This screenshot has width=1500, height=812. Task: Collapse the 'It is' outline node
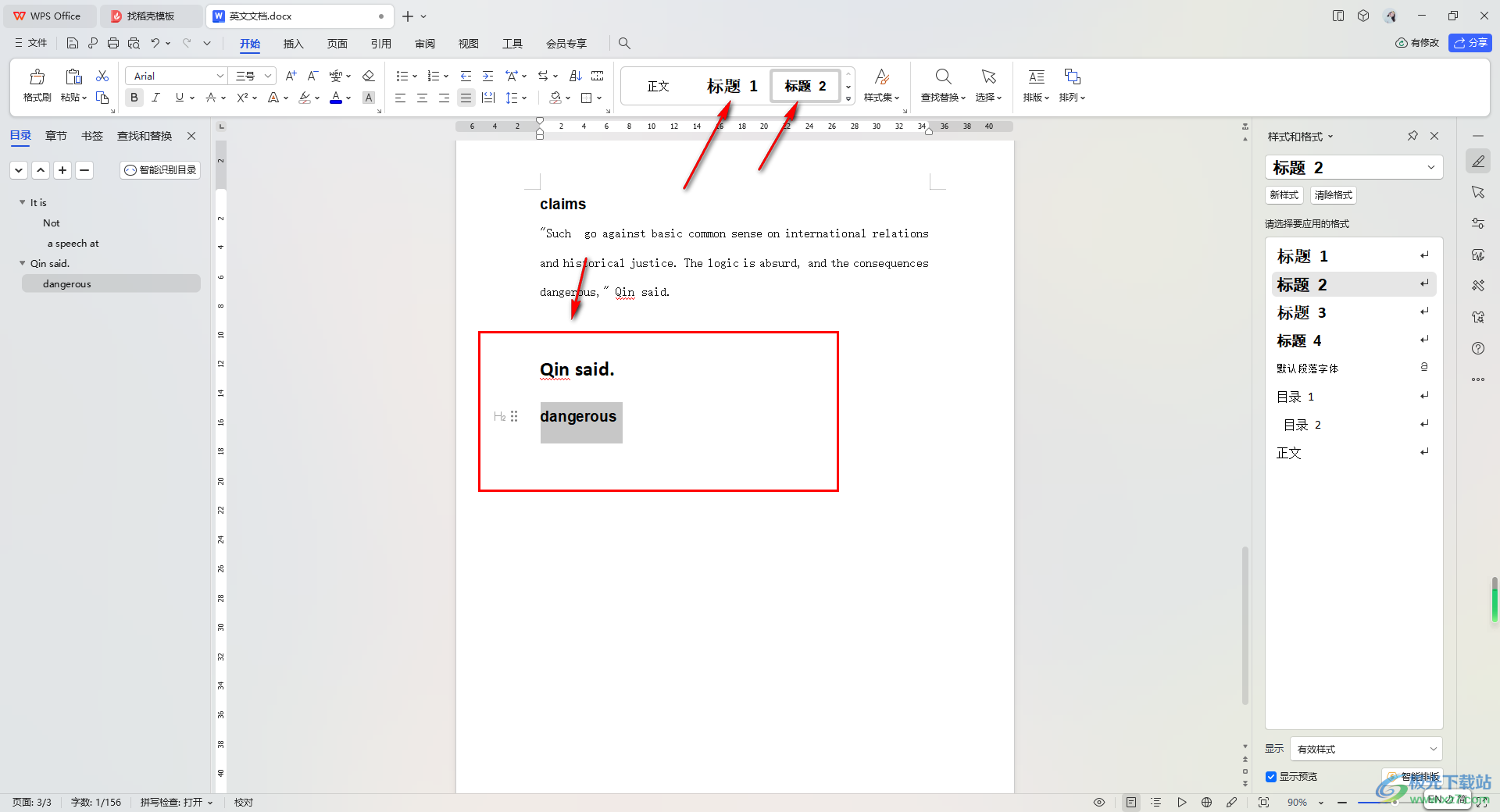pos(23,202)
